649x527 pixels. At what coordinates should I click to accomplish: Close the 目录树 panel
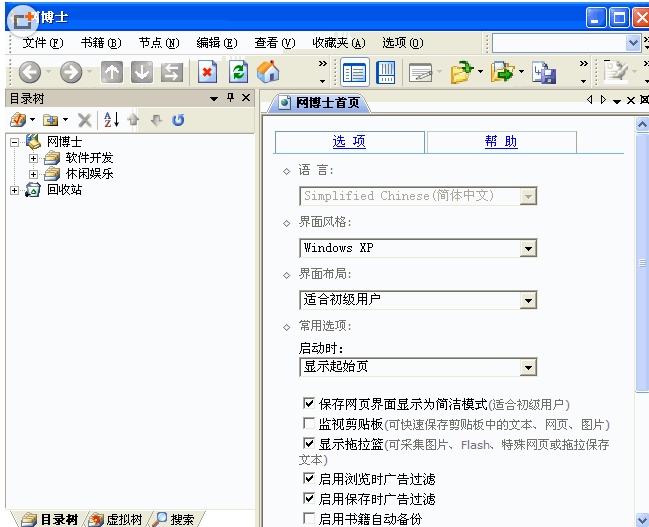(246, 98)
